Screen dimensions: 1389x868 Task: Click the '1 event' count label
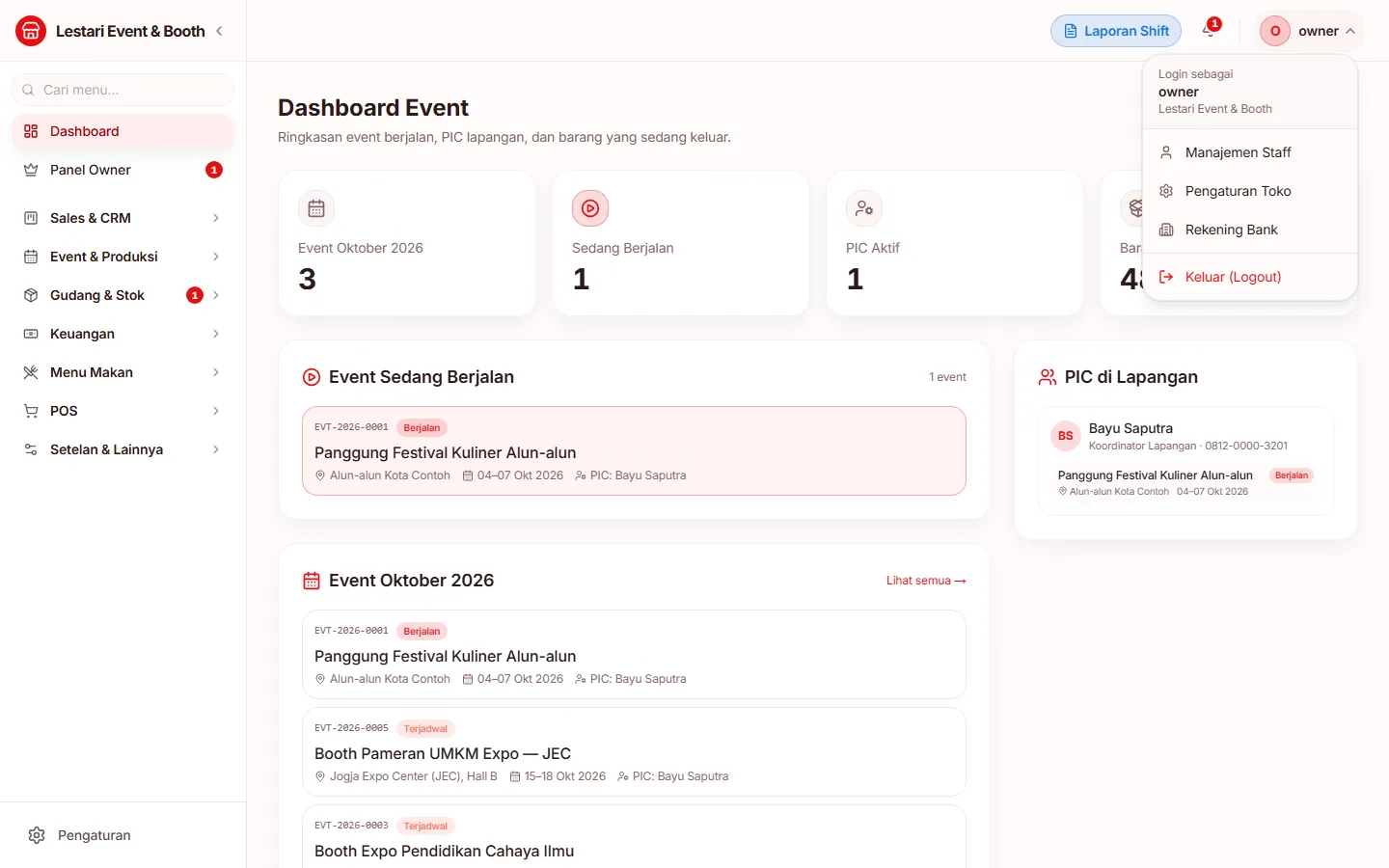tap(947, 377)
